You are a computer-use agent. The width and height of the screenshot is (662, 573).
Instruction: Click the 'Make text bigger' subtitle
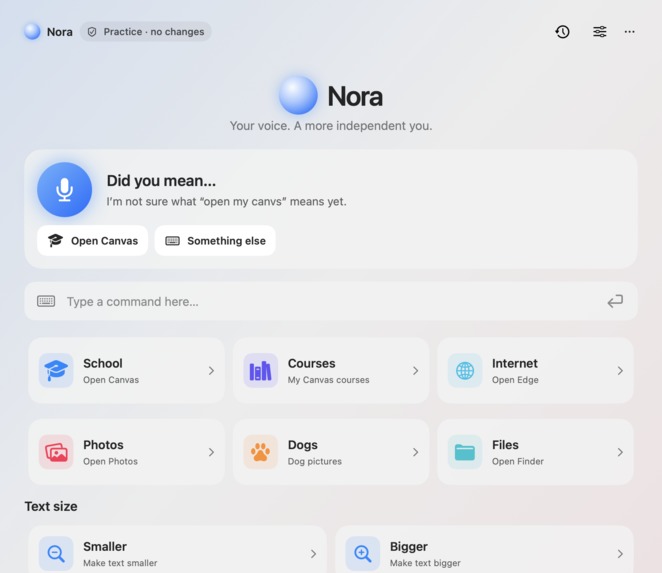click(x=425, y=563)
